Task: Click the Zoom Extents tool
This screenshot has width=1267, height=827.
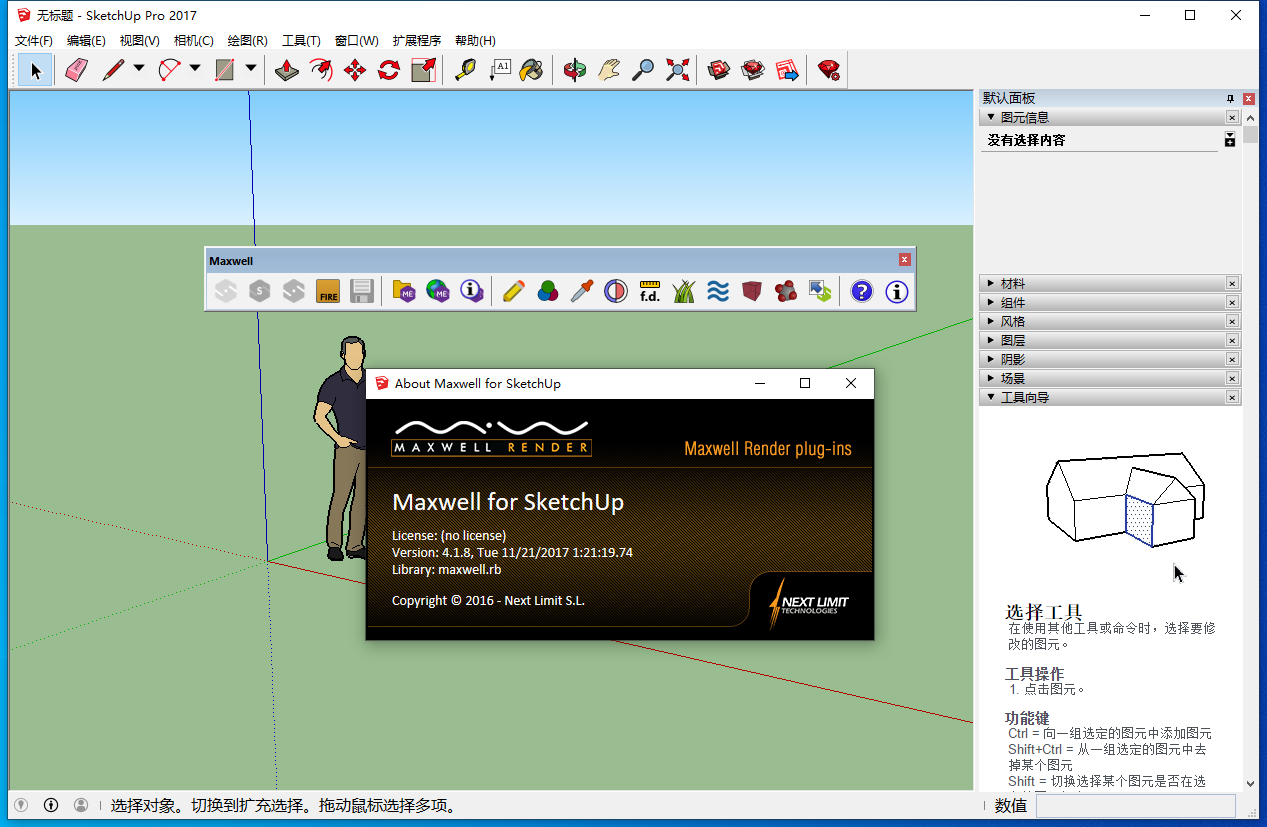Action: coord(677,70)
